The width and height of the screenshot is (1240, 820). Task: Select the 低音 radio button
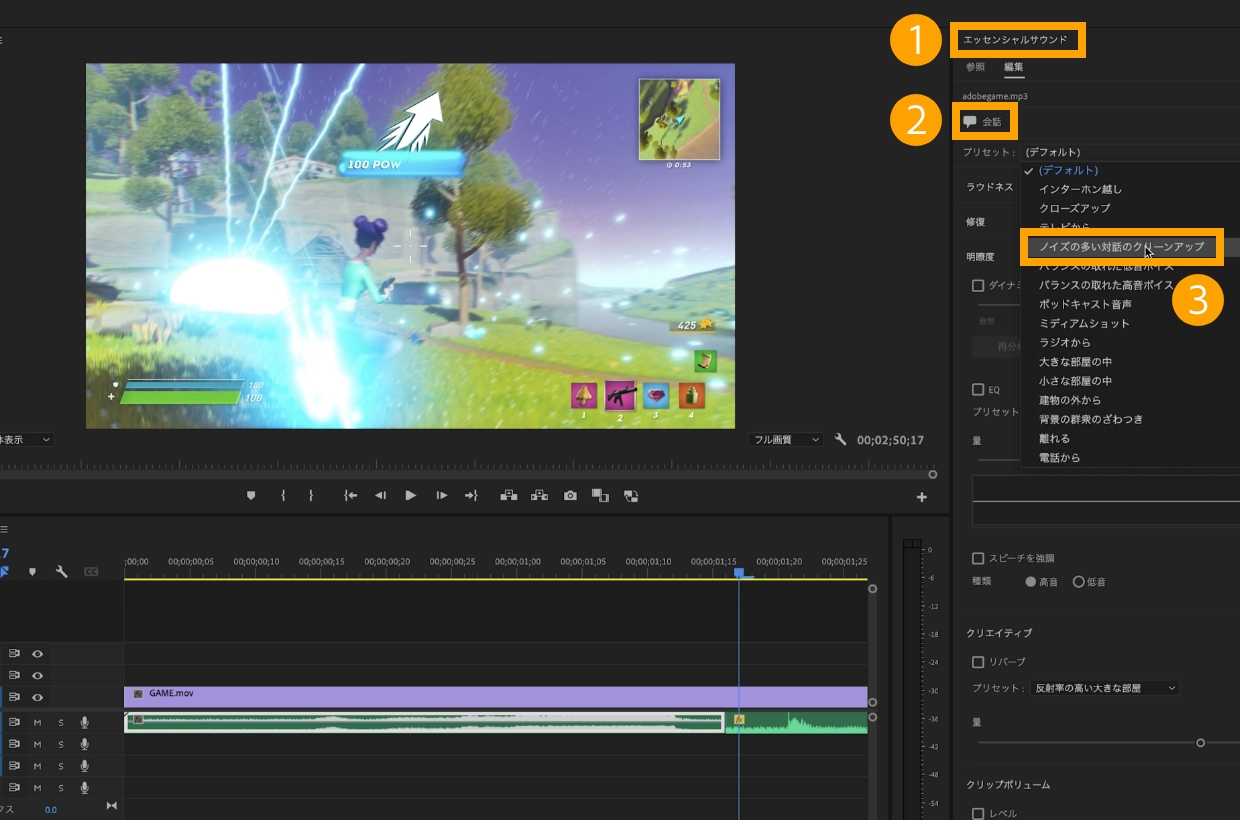click(1079, 581)
